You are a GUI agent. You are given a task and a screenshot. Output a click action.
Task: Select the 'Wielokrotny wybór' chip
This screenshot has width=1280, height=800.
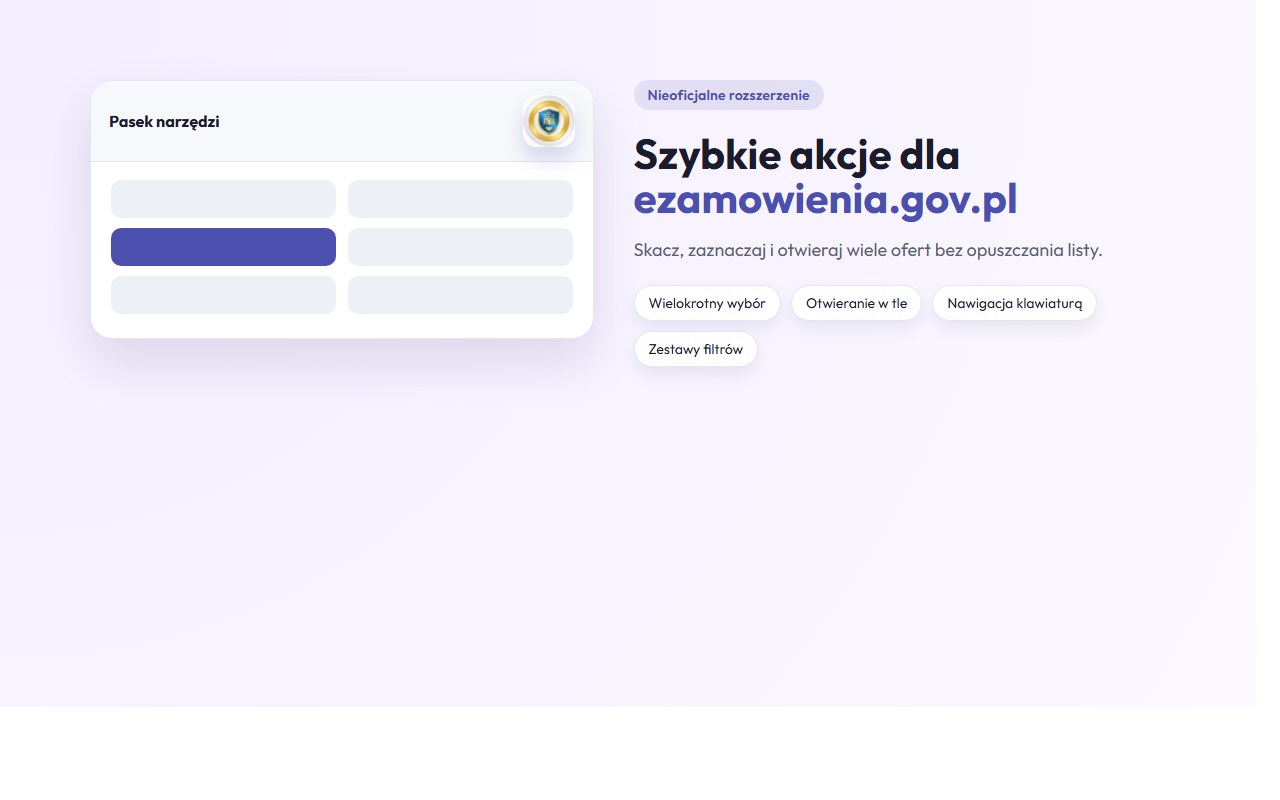click(x=707, y=303)
